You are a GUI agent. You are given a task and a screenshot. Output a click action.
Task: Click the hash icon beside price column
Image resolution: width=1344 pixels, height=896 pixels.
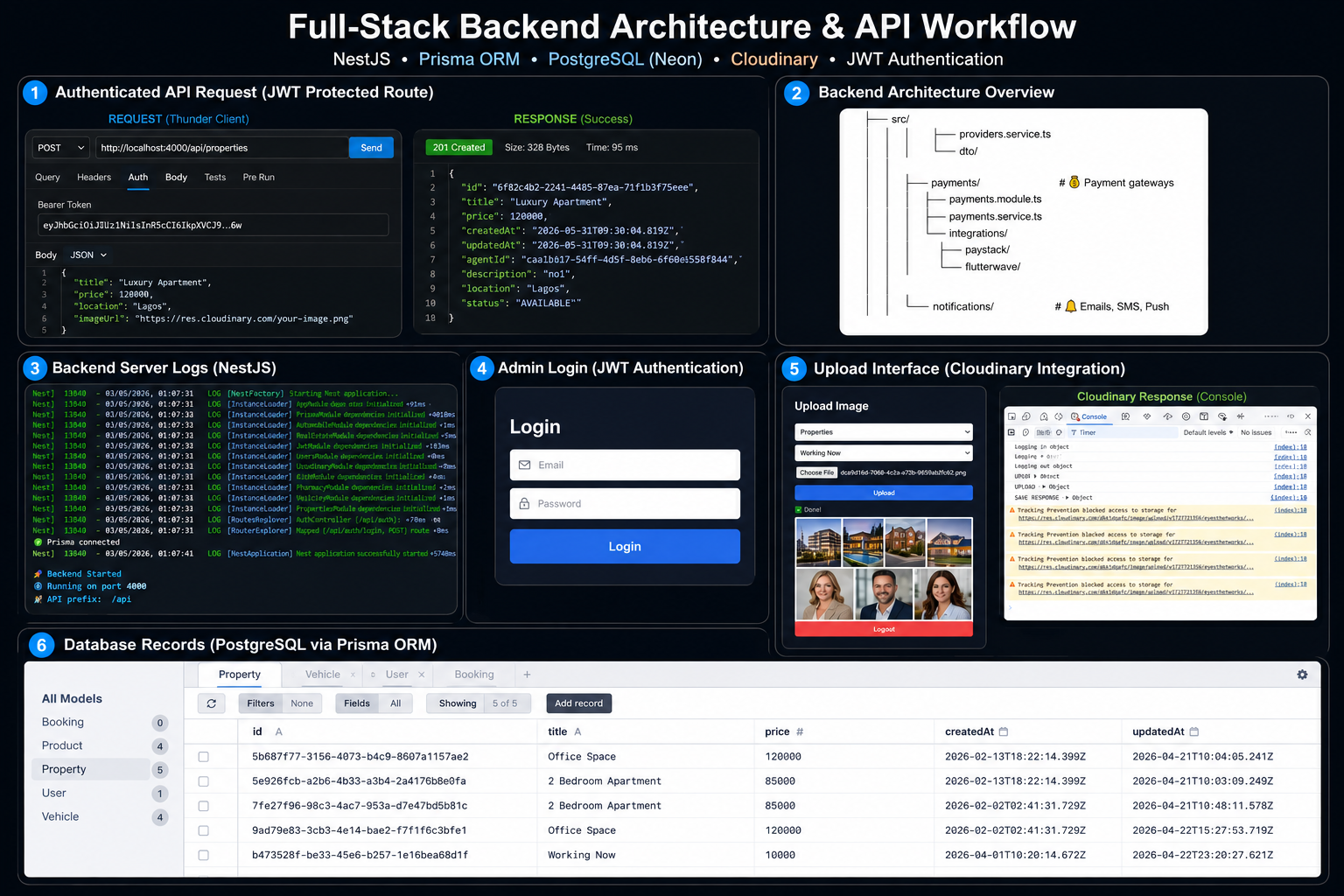(800, 731)
